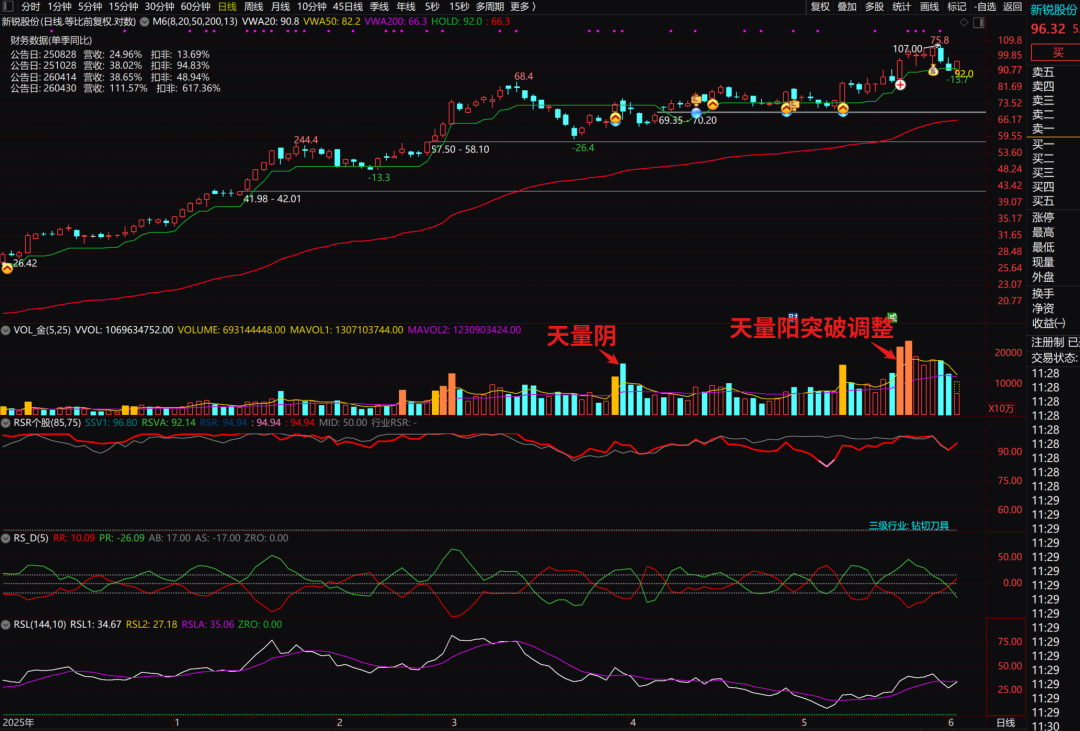Click the 卖五 order book row

point(1043,72)
